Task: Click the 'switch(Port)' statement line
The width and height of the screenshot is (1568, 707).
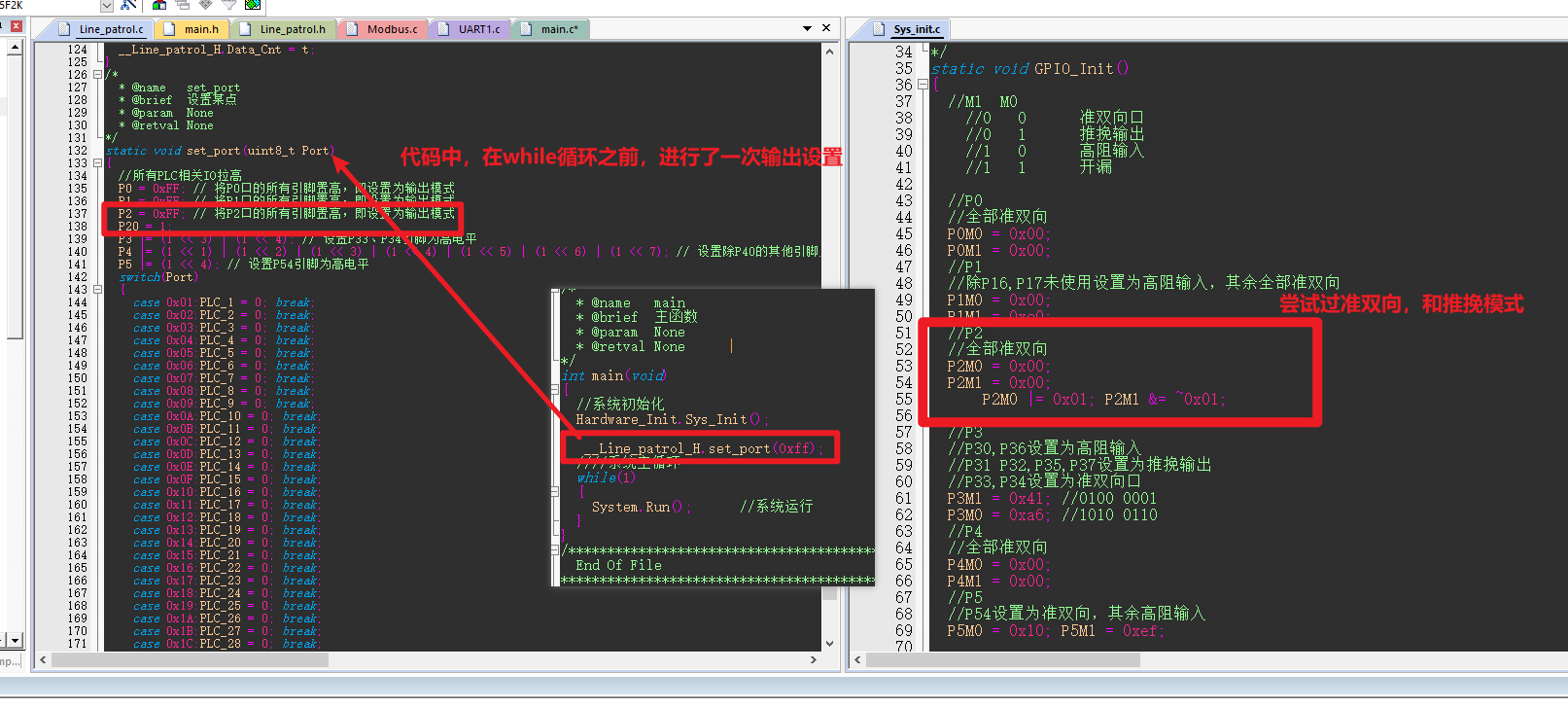Action: [157, 277]
